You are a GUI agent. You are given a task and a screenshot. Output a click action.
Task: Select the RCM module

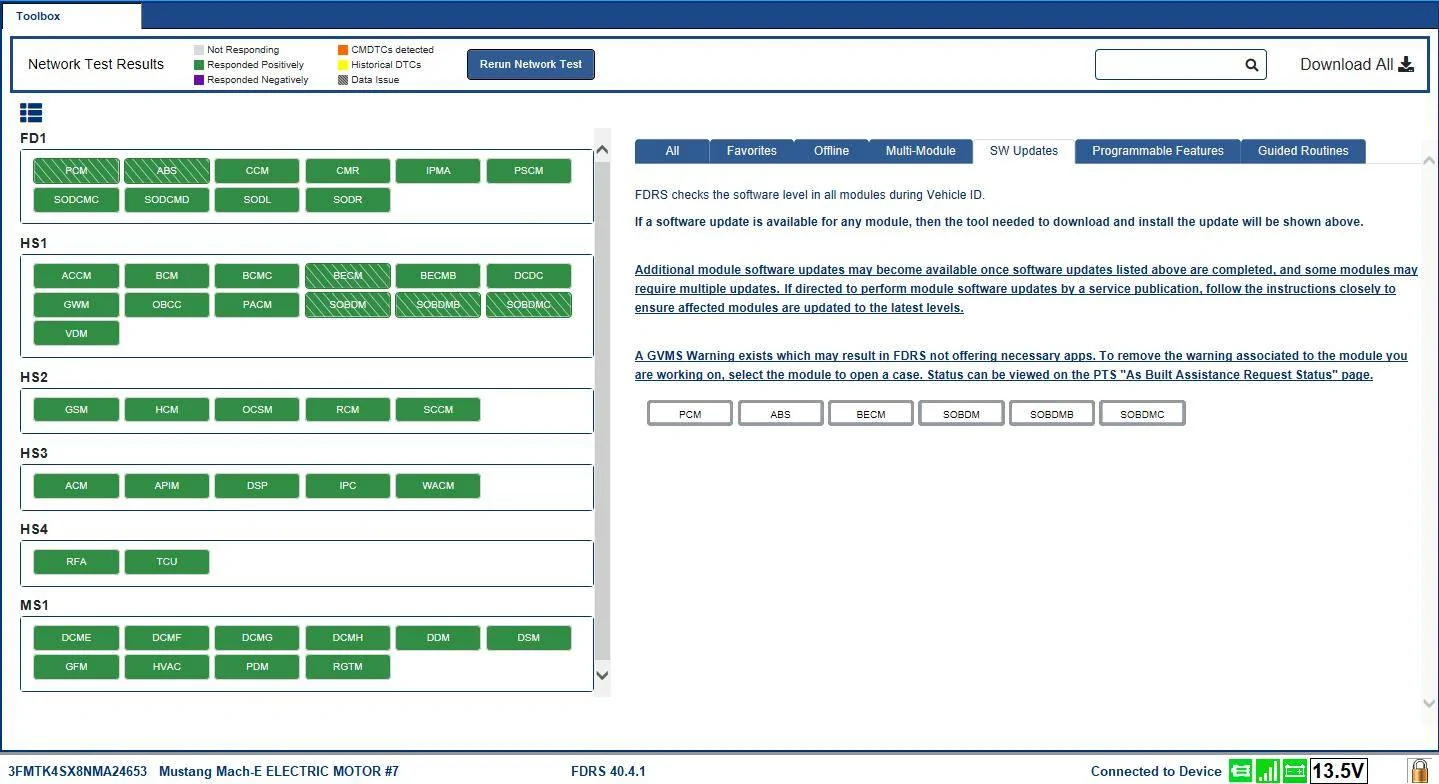pos(348,410)
